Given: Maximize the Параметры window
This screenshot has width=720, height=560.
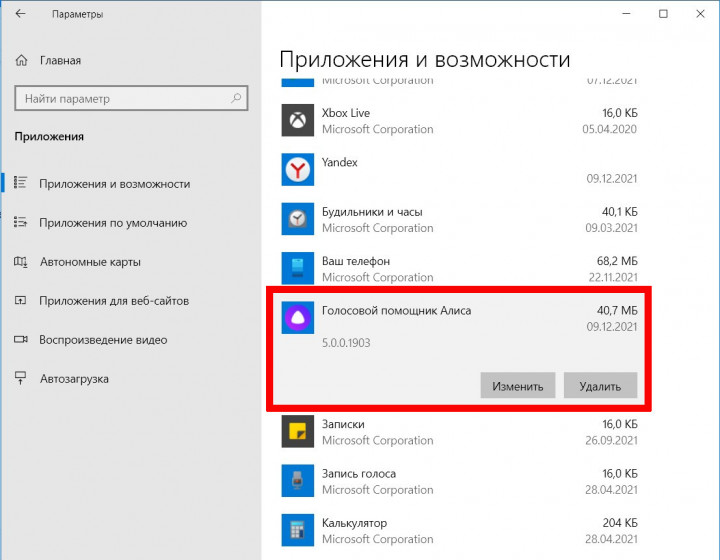Looking at the screenshot, I should coord(663,14).
